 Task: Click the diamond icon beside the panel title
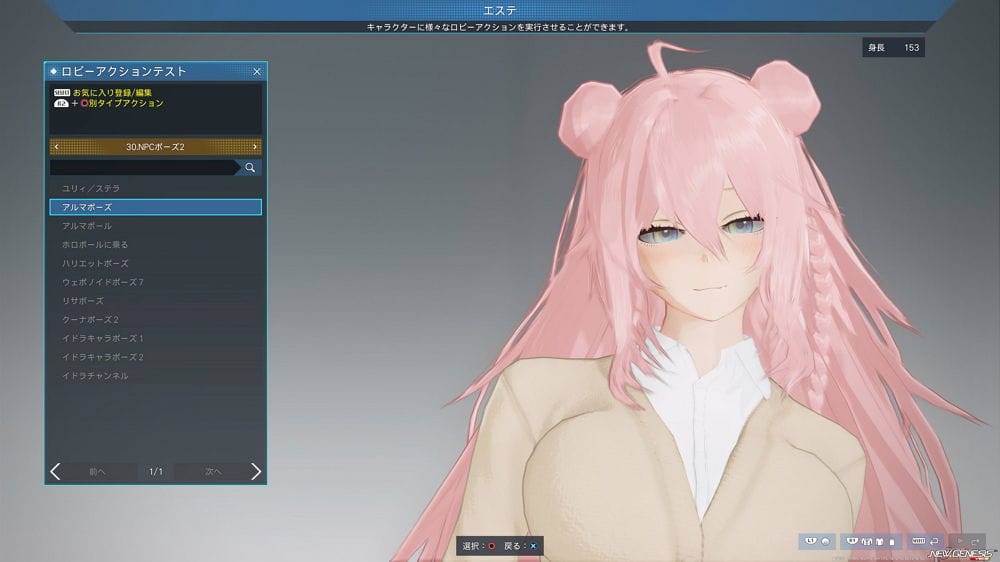54,71
